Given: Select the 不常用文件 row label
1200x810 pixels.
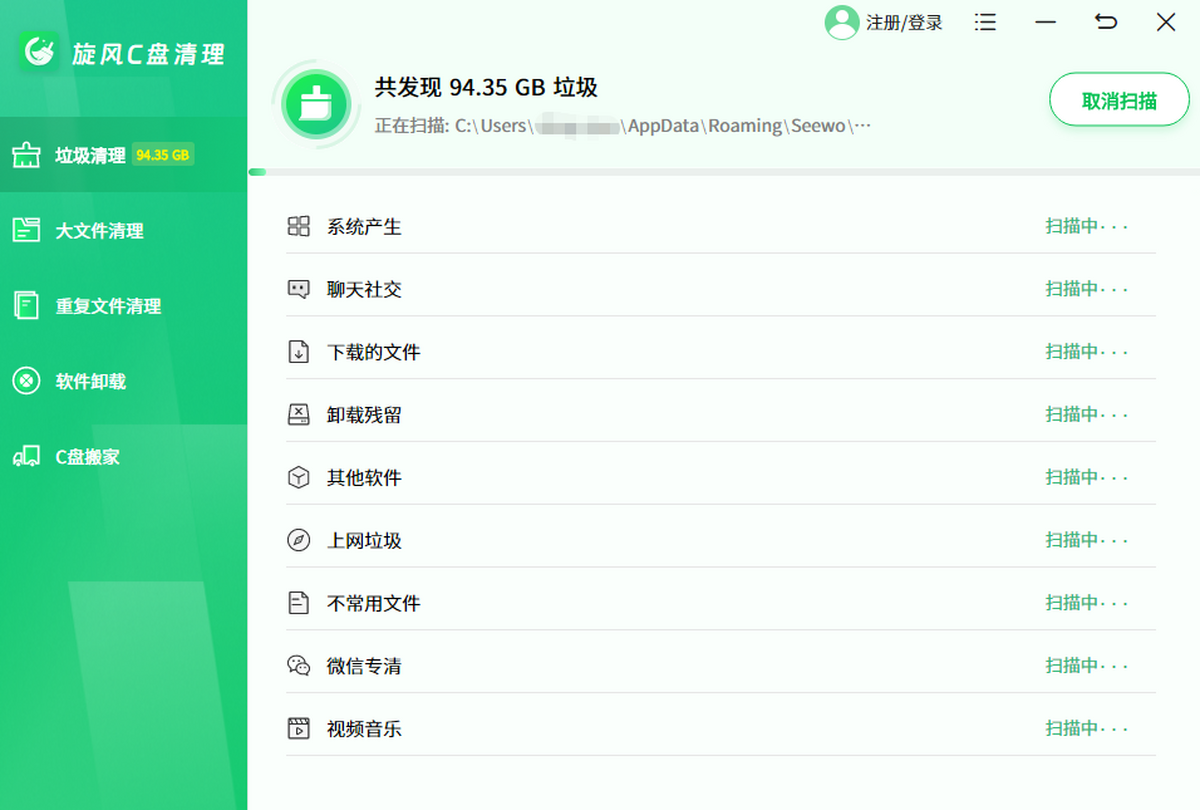Looking at the screenshot, I should [373, 604].
